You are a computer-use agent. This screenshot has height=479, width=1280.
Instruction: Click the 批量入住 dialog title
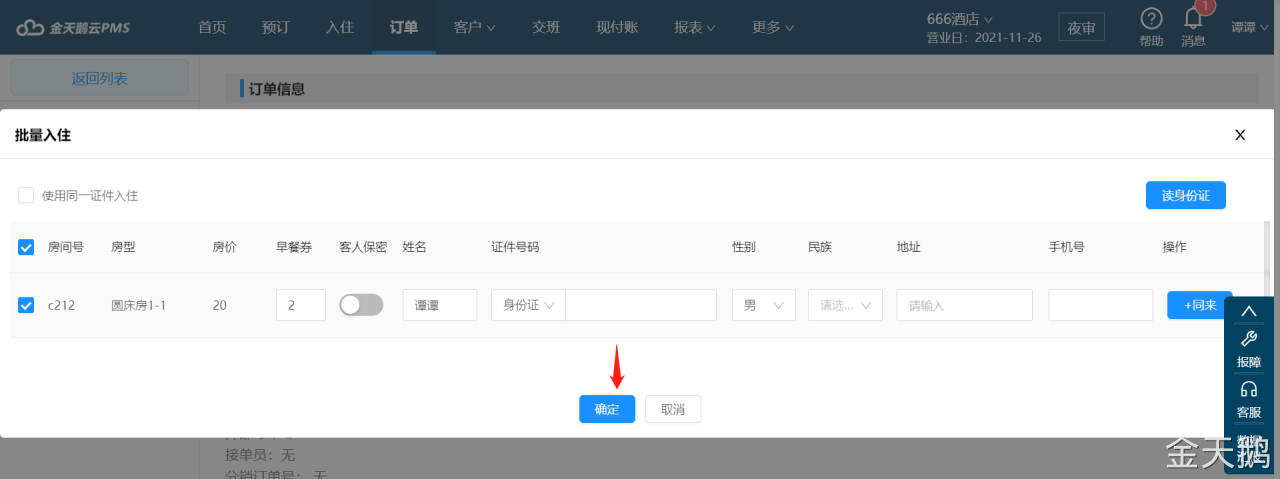coord(43,135)
